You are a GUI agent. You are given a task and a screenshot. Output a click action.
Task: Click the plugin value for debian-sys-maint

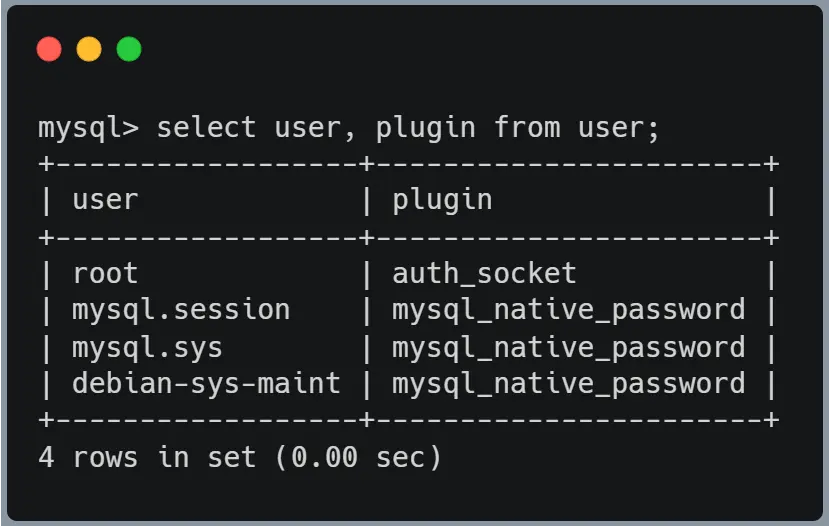568,383
